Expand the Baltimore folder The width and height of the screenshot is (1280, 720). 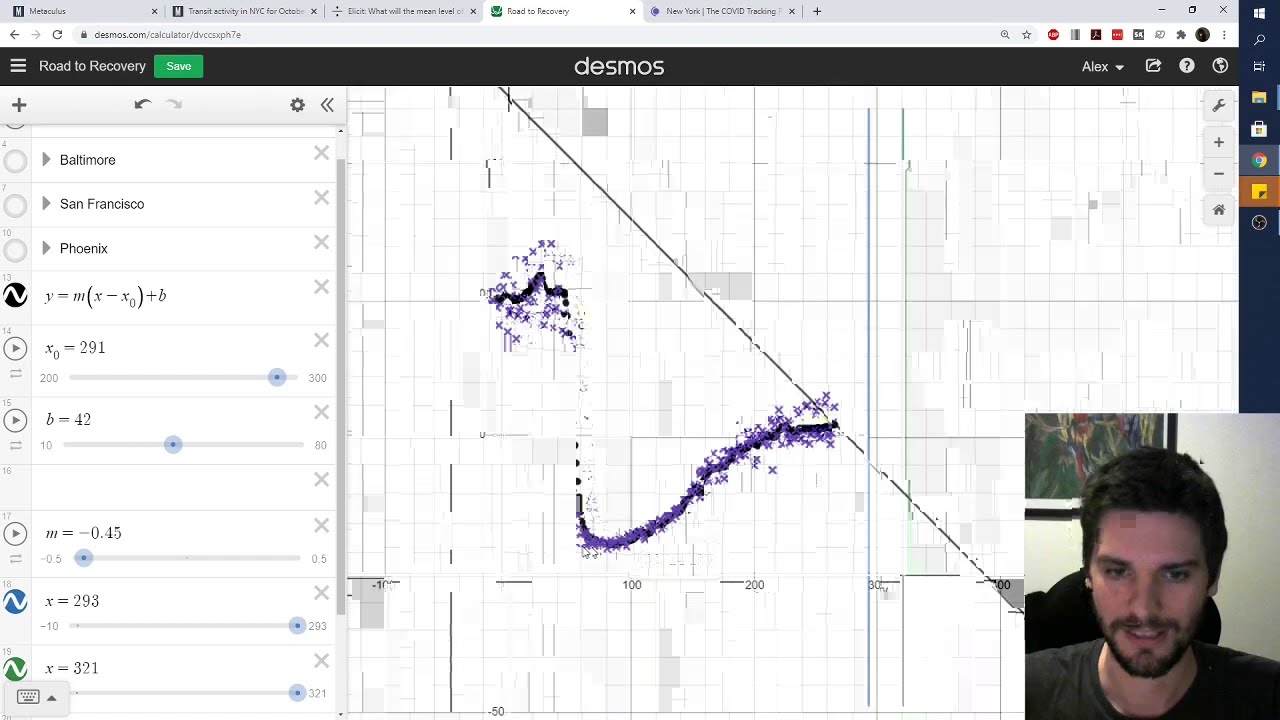tap(46, 160)
